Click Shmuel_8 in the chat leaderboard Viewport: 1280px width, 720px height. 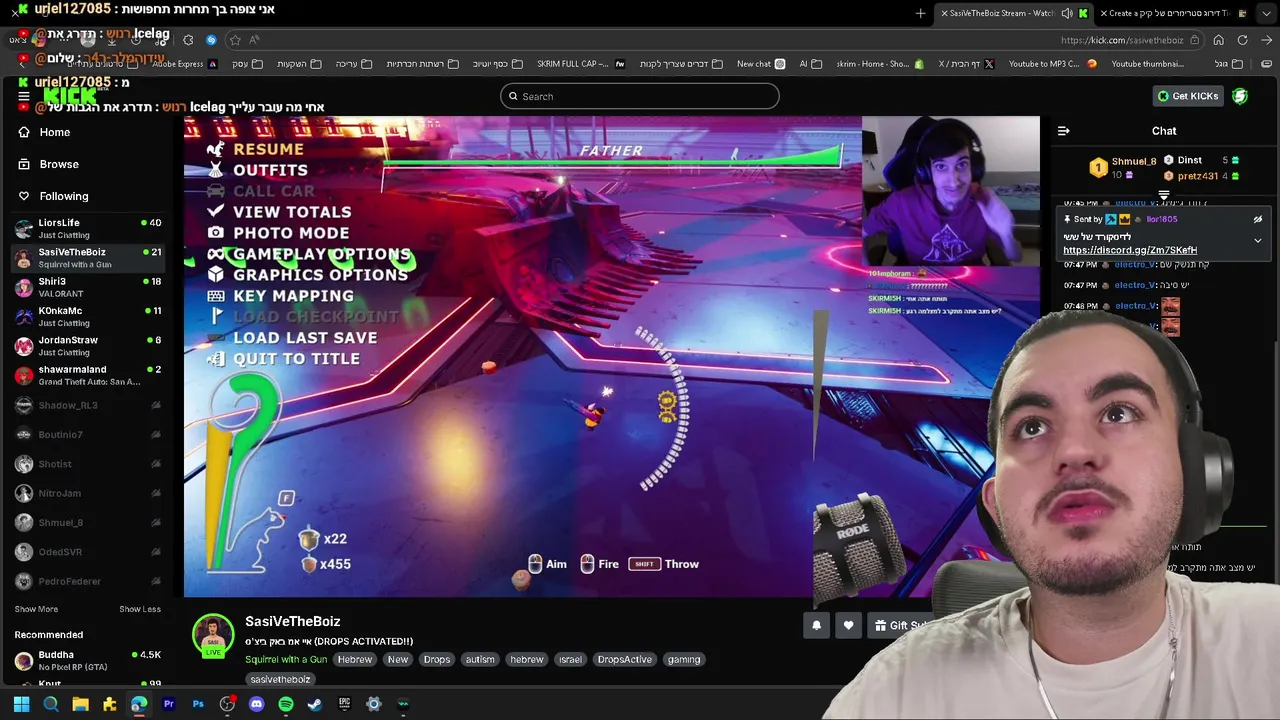[1134, 161]
